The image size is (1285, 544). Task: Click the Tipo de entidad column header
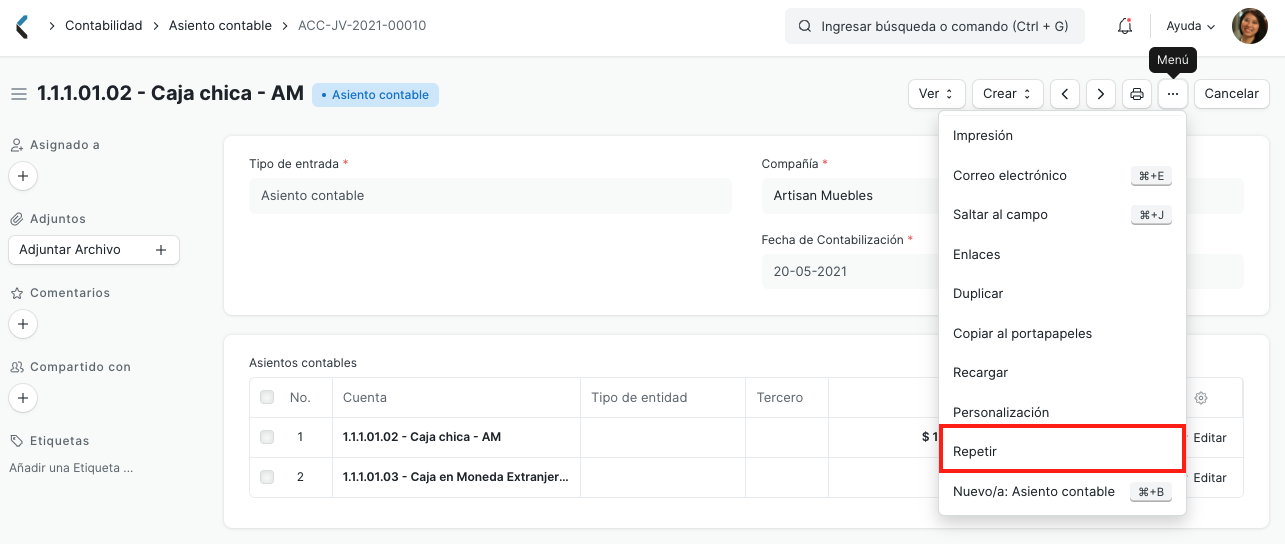(x=663, y=398)
